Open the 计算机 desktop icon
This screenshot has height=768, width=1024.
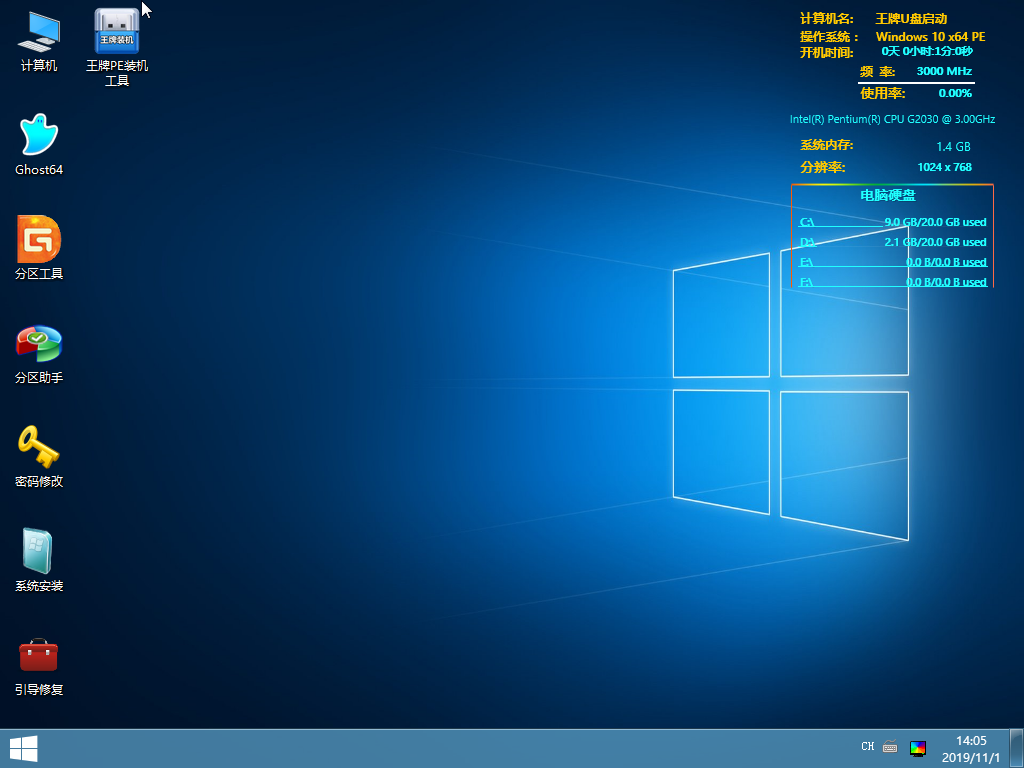click(x=39, y=41)
